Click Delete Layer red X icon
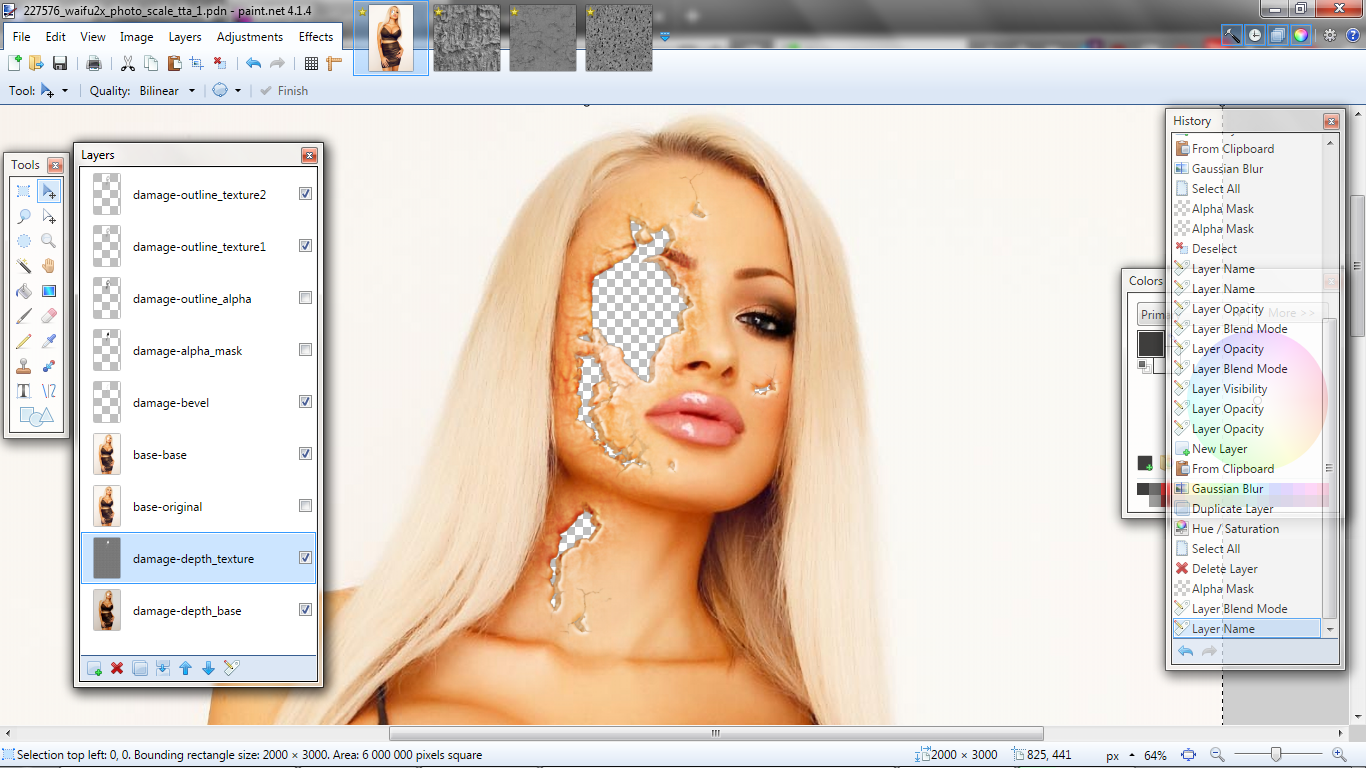This screenshot has width=1366, height=768. point(117,668)
